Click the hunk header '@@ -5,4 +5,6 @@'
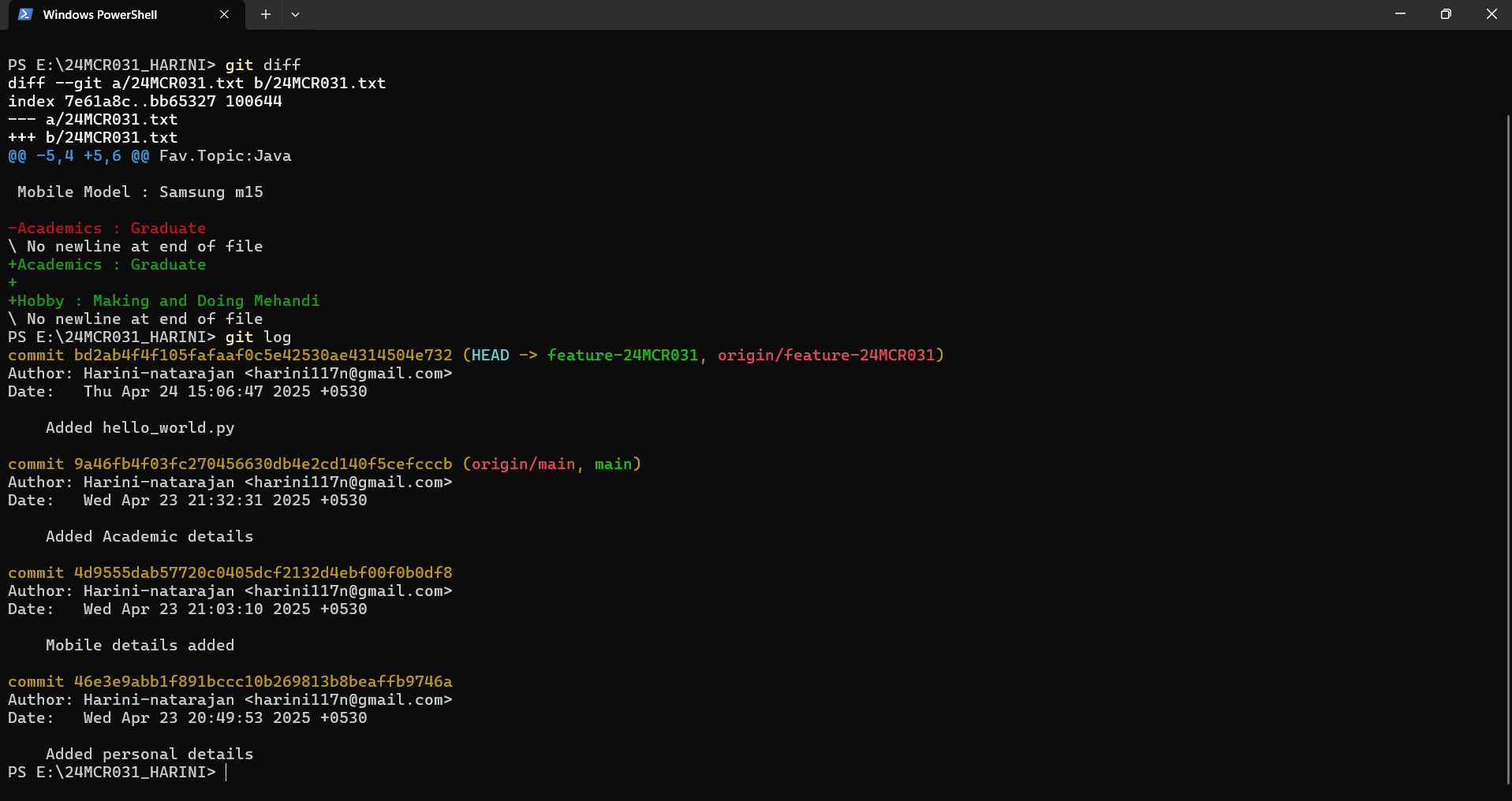The image size is (1512, 801). (x=79, y=156)
